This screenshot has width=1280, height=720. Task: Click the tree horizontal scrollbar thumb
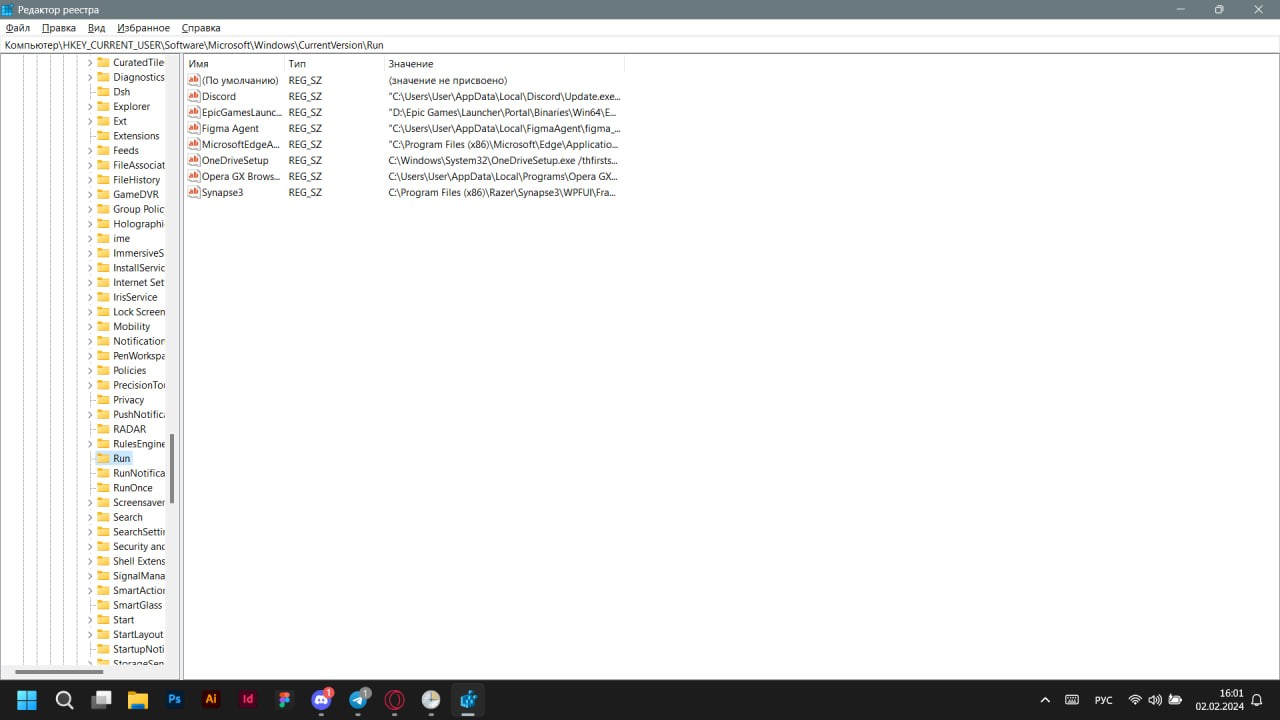pos(59,672)
